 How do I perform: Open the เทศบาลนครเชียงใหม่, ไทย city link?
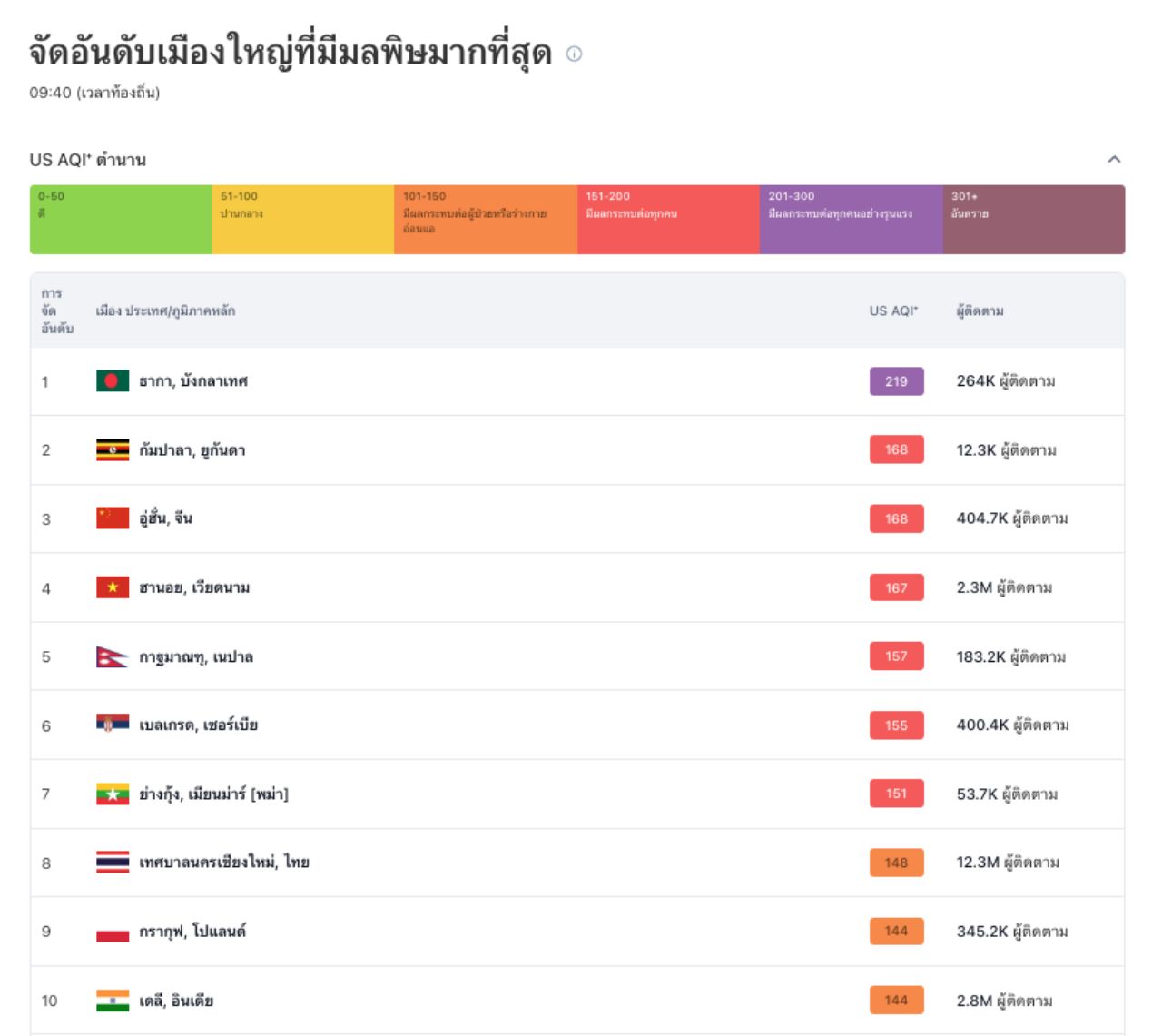pos(224,863)
